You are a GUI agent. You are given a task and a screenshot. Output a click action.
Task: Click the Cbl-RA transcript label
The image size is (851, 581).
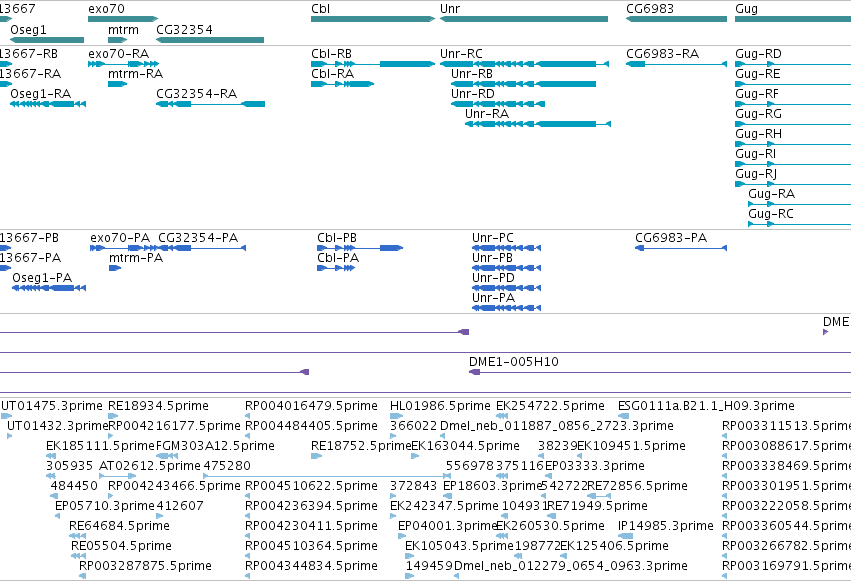(333, 74)
